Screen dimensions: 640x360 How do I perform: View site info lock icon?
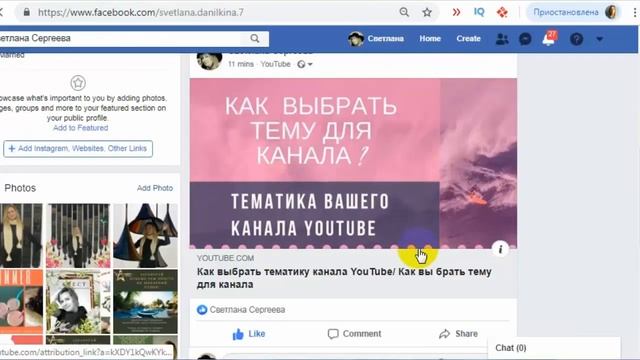click(27, 12)
